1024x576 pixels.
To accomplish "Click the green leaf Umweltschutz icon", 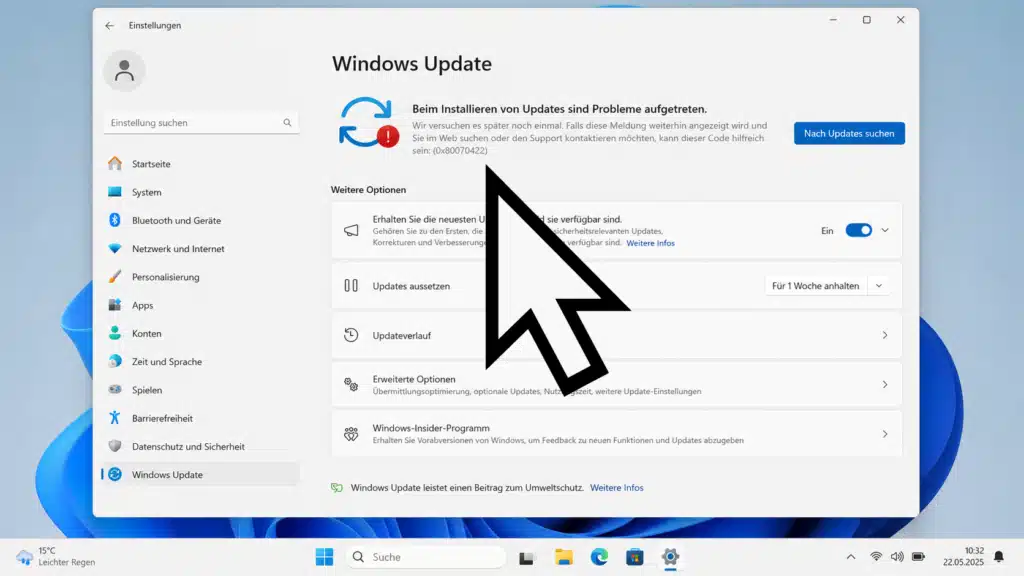I will pyautogui.click(x=337, y=488).
